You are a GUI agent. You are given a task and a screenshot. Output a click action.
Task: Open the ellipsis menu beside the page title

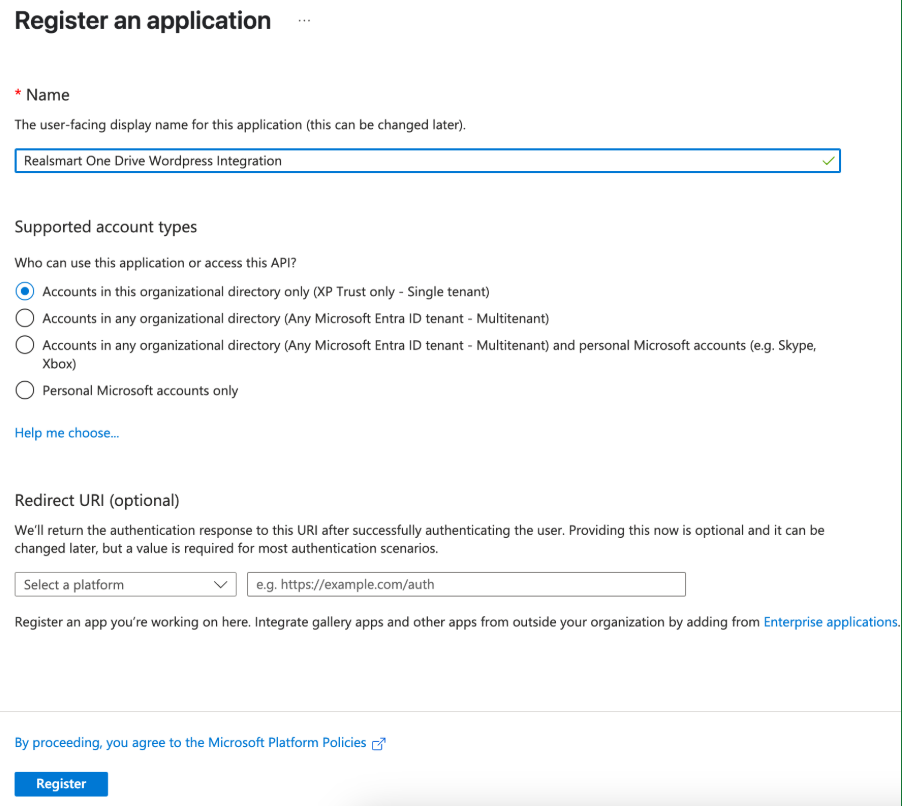pos(304,21)
